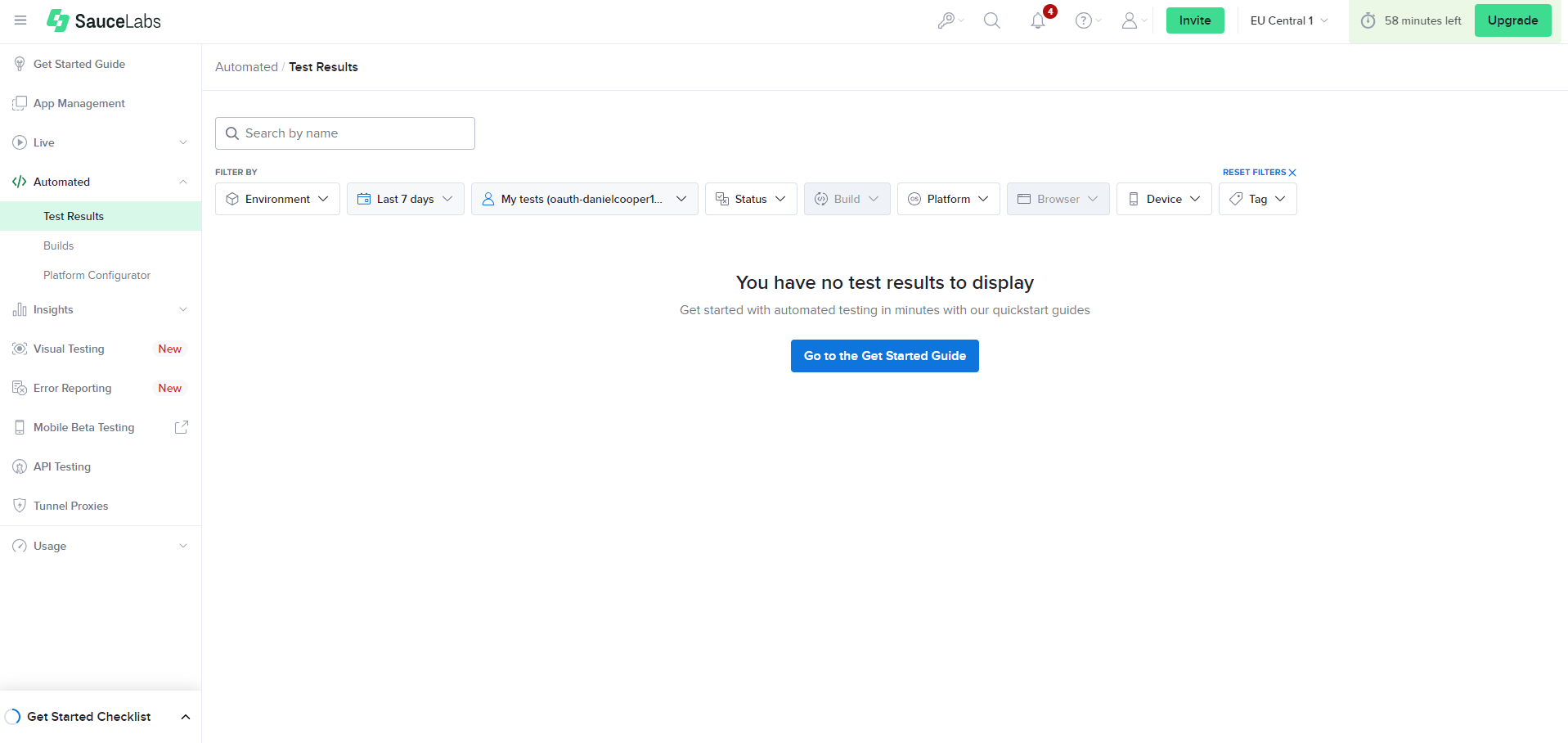This screenshot has width=1568, height=743.
Task: Expand the Live section chevron
Action: [x=183, y=142]
